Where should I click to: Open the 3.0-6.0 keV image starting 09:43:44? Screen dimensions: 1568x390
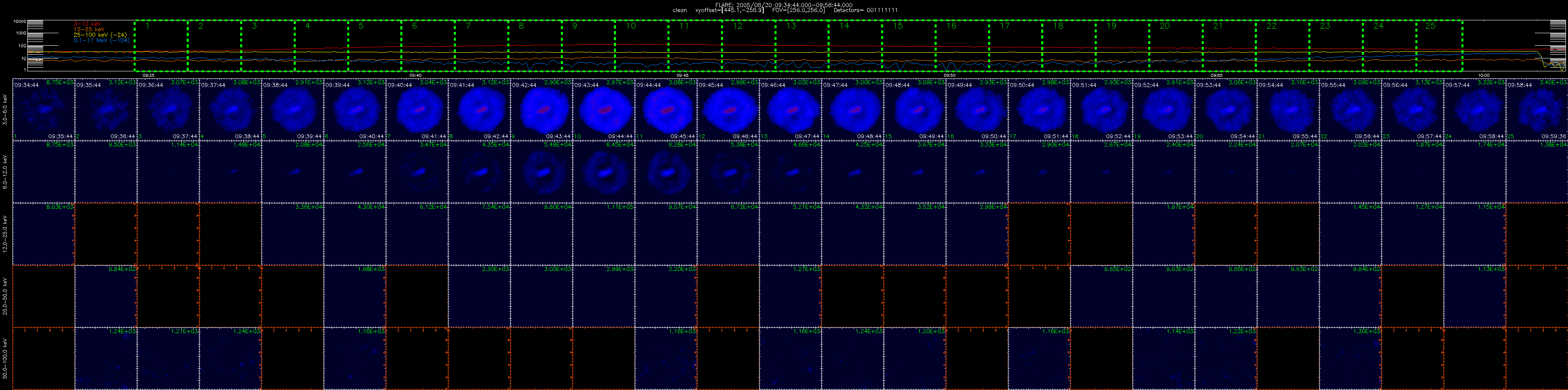pos(604,110)
